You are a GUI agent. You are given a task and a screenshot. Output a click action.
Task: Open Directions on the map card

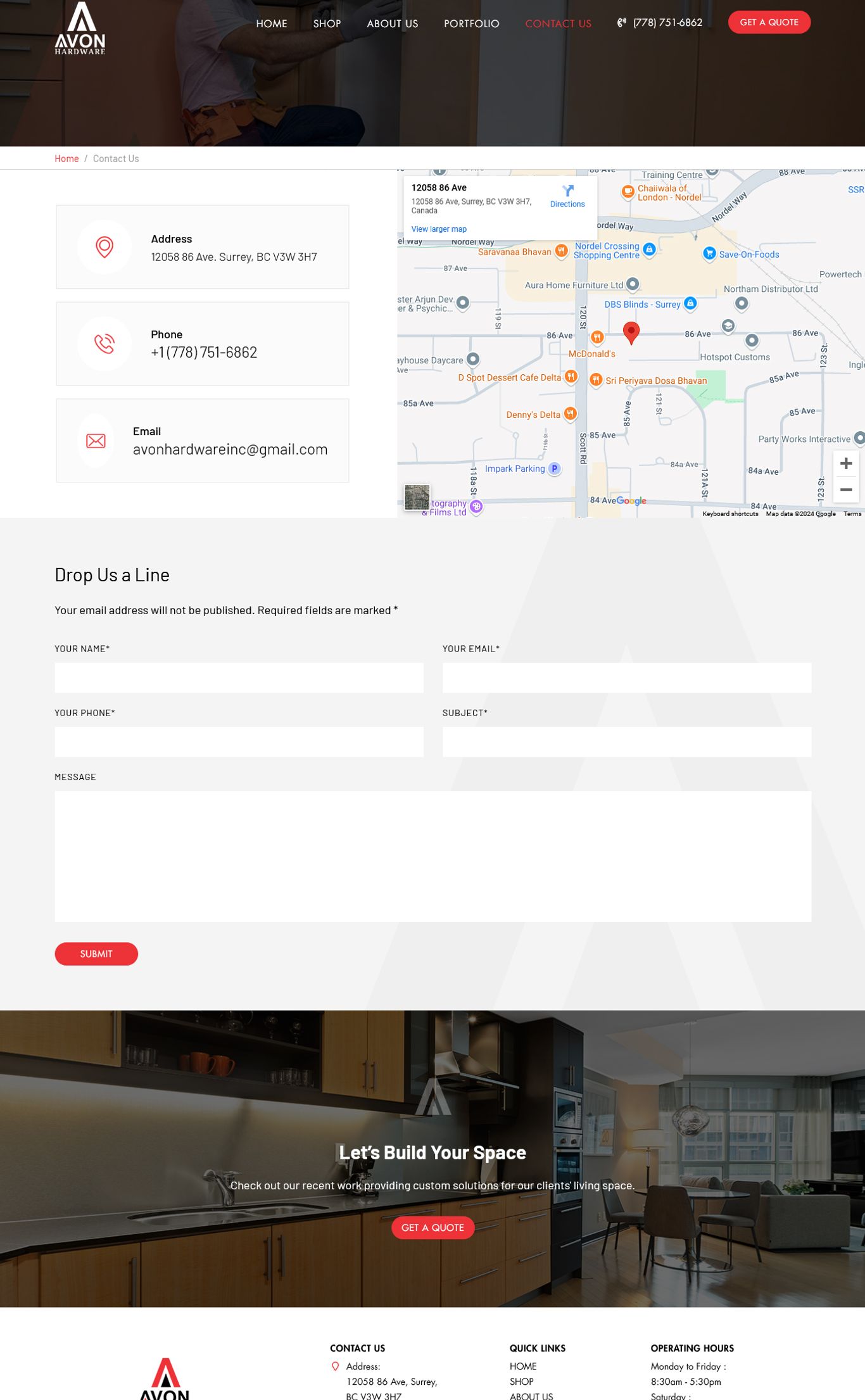[x=567, y=196]
